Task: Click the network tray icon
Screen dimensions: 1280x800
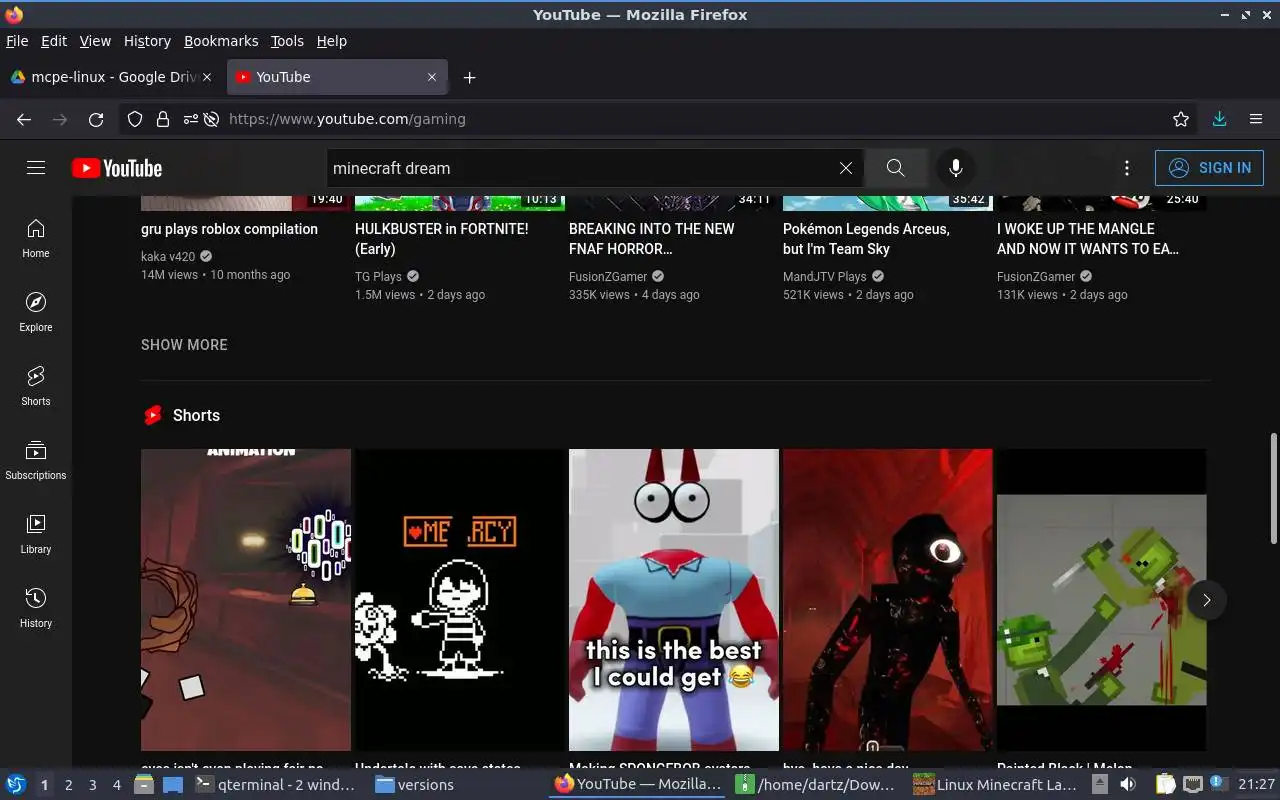Action: click(x=1193, y=785)
